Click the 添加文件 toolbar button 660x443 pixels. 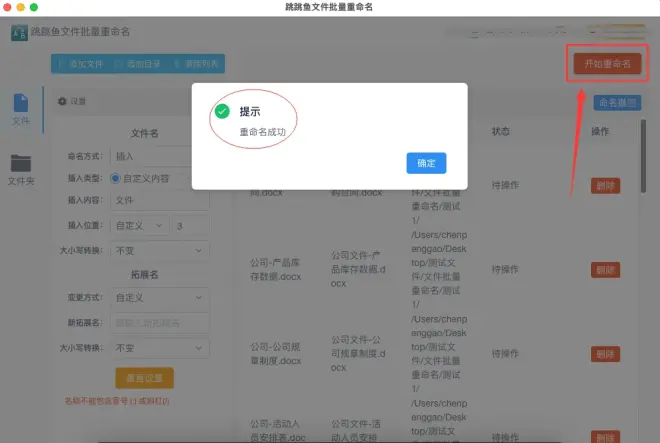80,64
